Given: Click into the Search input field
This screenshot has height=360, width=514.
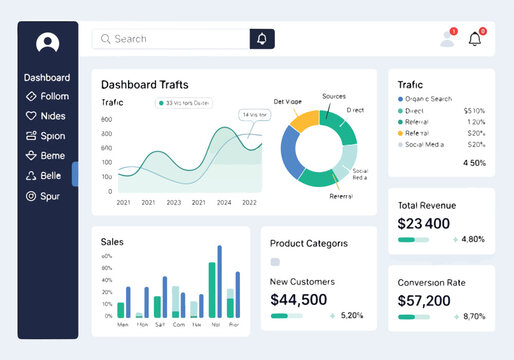Looking at the screenshot, I should pyautogui.click(x=171, y=39).
